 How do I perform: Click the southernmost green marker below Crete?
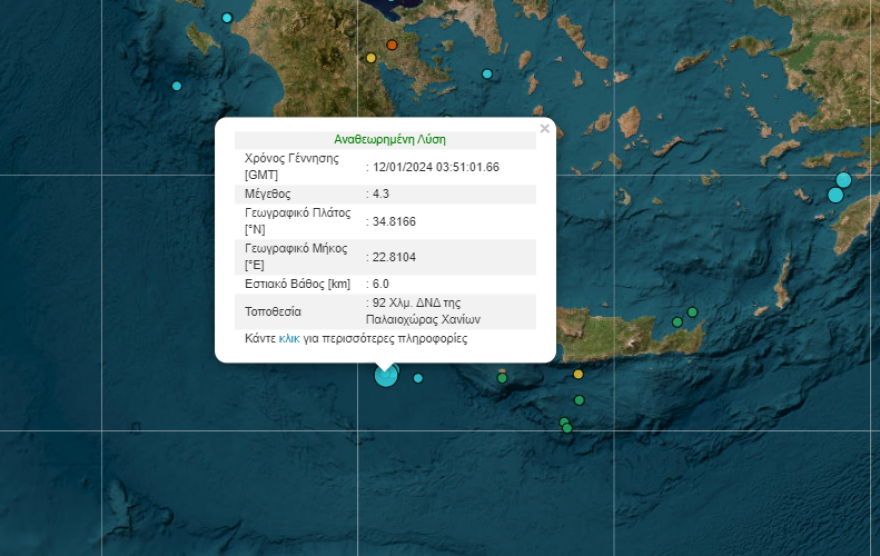pos(567,428)
